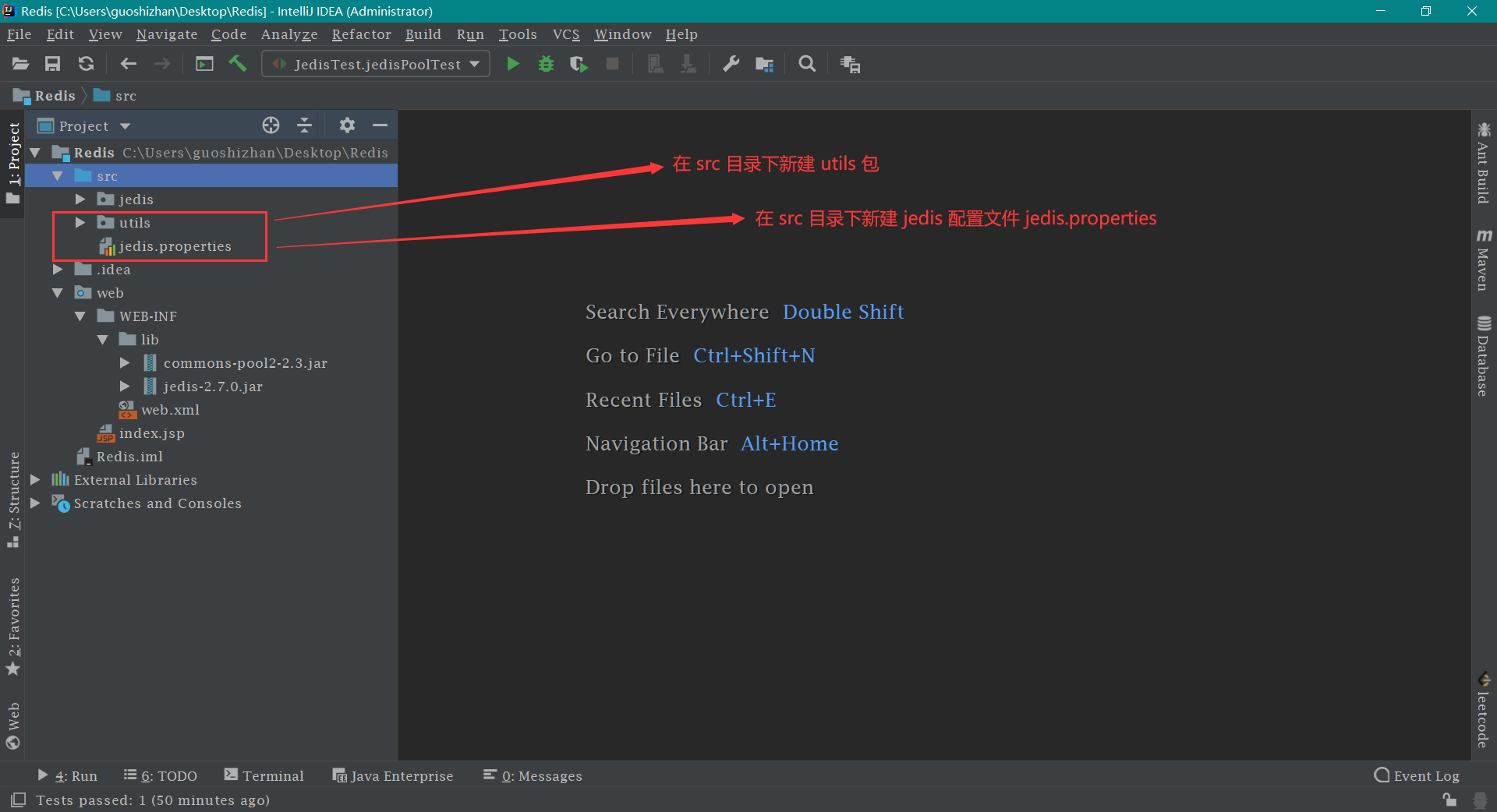Click the locate target crosshair icon in Project panel
The height and width of the screenshot is (812, 1497).
tap(271, 125)
